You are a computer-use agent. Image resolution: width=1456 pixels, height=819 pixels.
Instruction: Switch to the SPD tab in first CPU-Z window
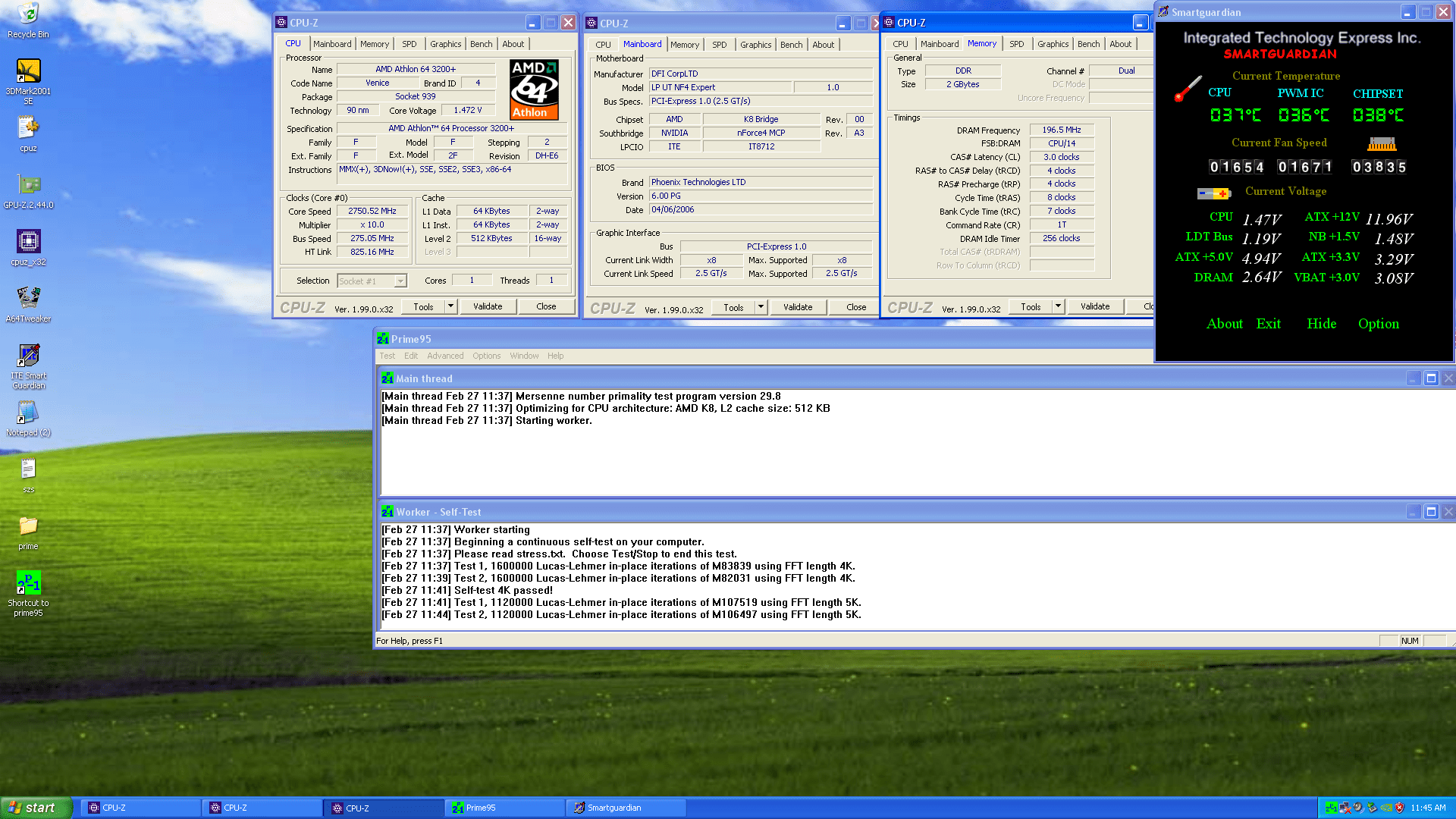pos(409,44)
